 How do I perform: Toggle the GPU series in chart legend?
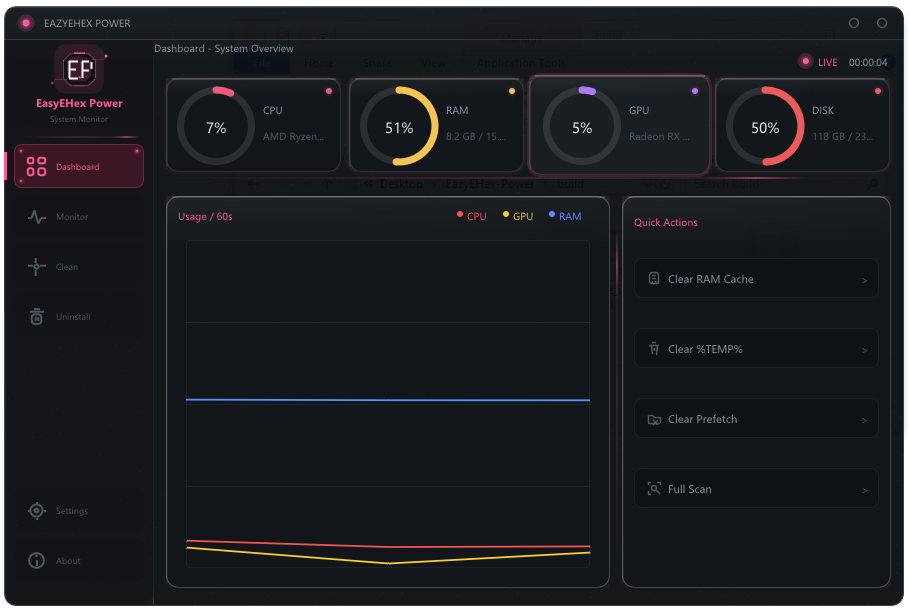click(x=518, y=216)
